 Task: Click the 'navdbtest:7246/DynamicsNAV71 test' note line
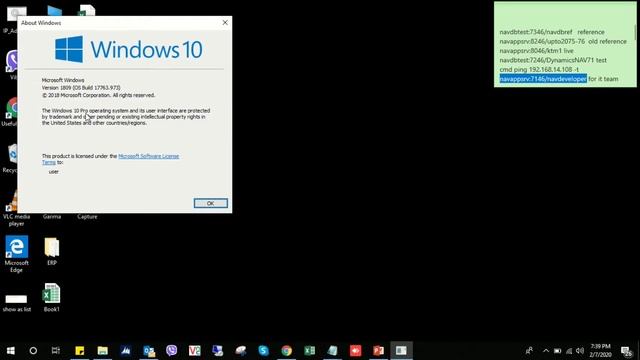click(x=553, y=60)
